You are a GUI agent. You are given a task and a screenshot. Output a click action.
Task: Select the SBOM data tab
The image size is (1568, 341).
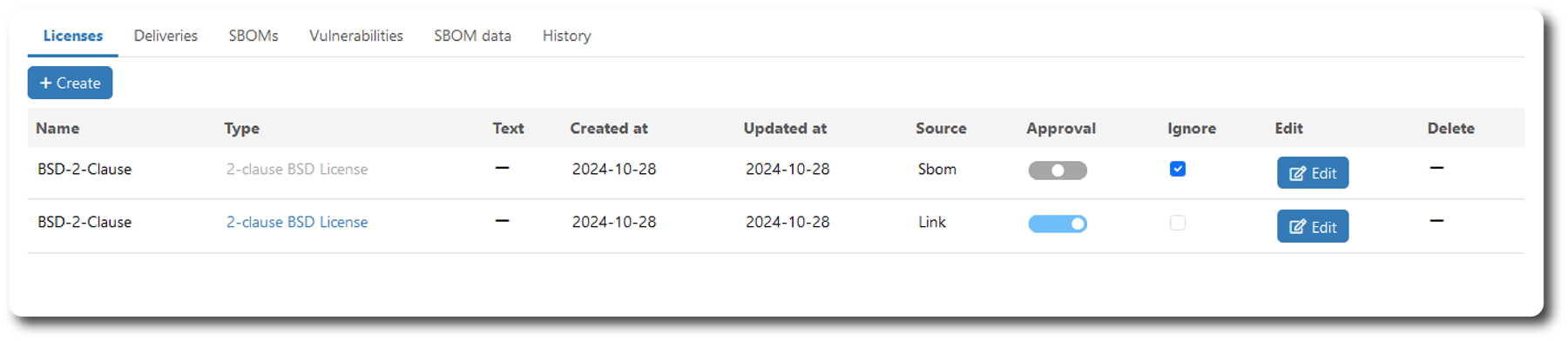click(x=473, y=36)
